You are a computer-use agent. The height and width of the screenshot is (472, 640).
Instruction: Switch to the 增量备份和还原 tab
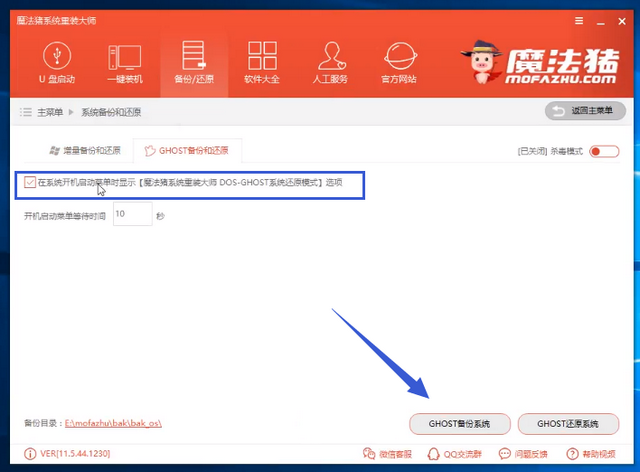pos(84,151)
